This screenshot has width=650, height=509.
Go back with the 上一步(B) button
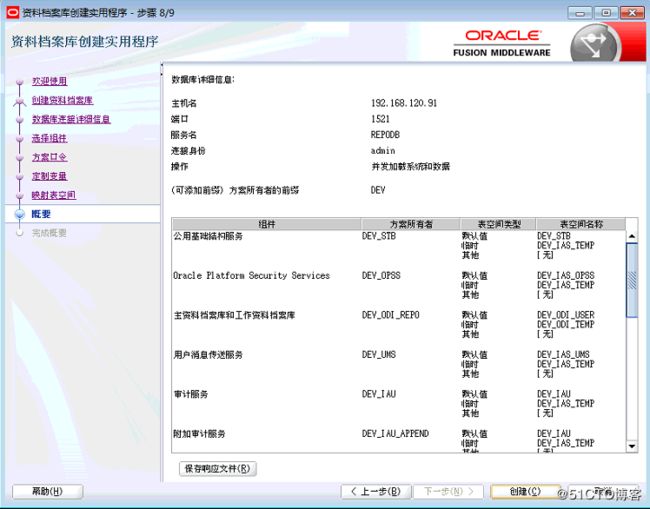pos(376,492)
